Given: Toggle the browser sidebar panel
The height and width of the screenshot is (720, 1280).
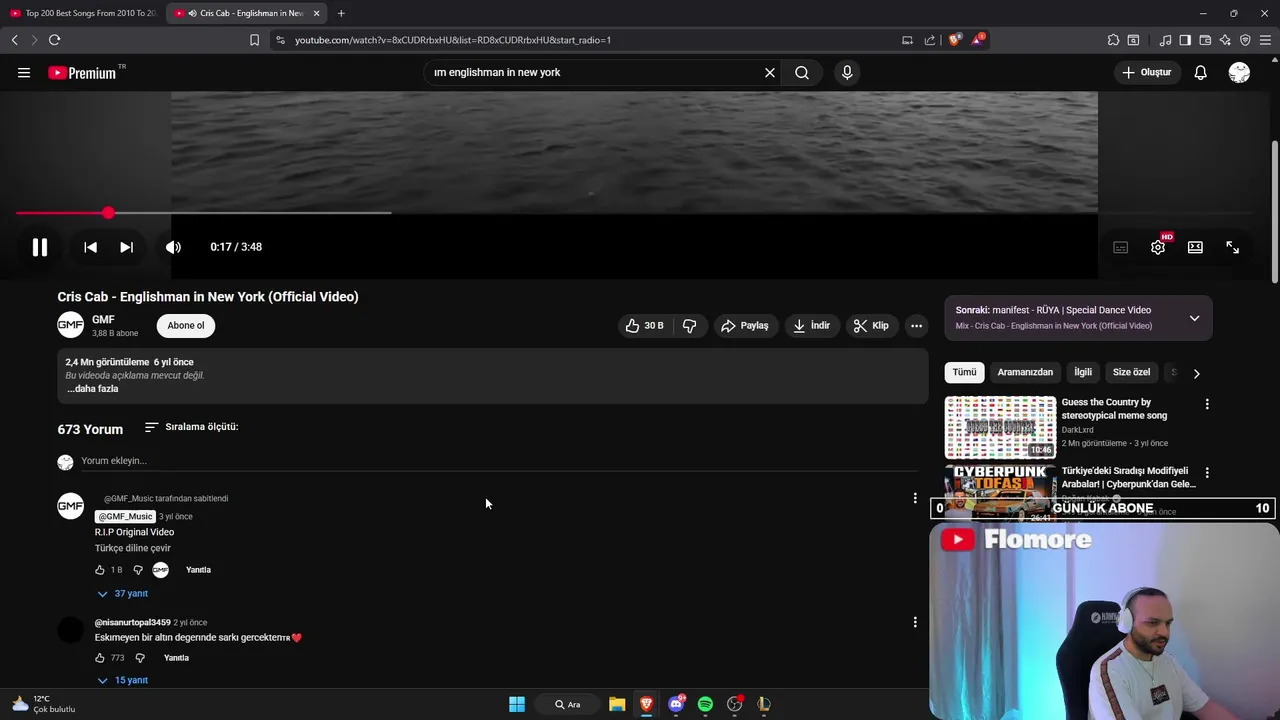Looking at the screenshot, I should [1185, 40].
